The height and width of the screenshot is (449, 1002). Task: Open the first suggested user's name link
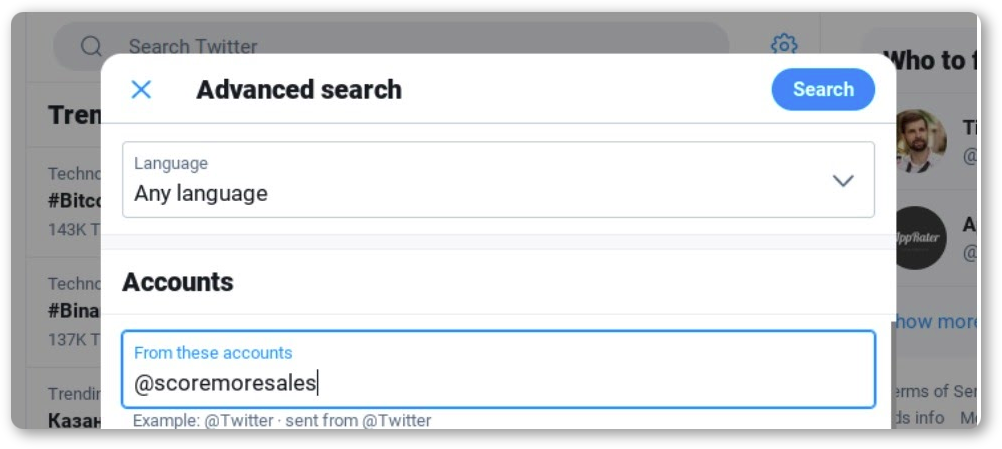(x=969, y=127)
